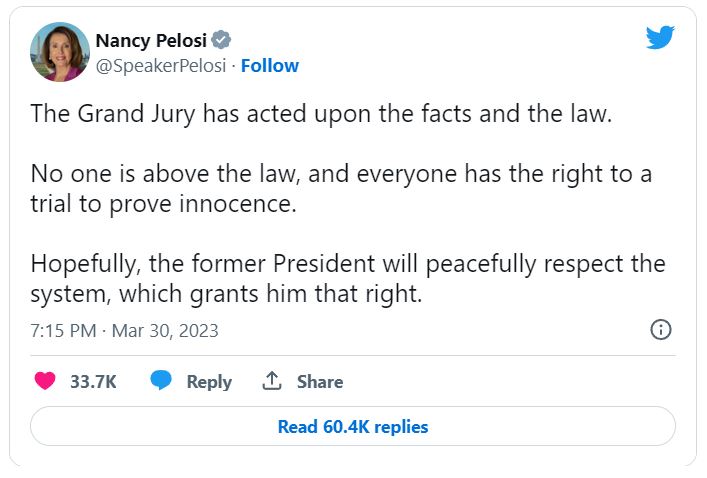Image resolution: width=707 pixels, height=478 pixels.
Task: Open Read 60.4K replies button
Action: 352,427
